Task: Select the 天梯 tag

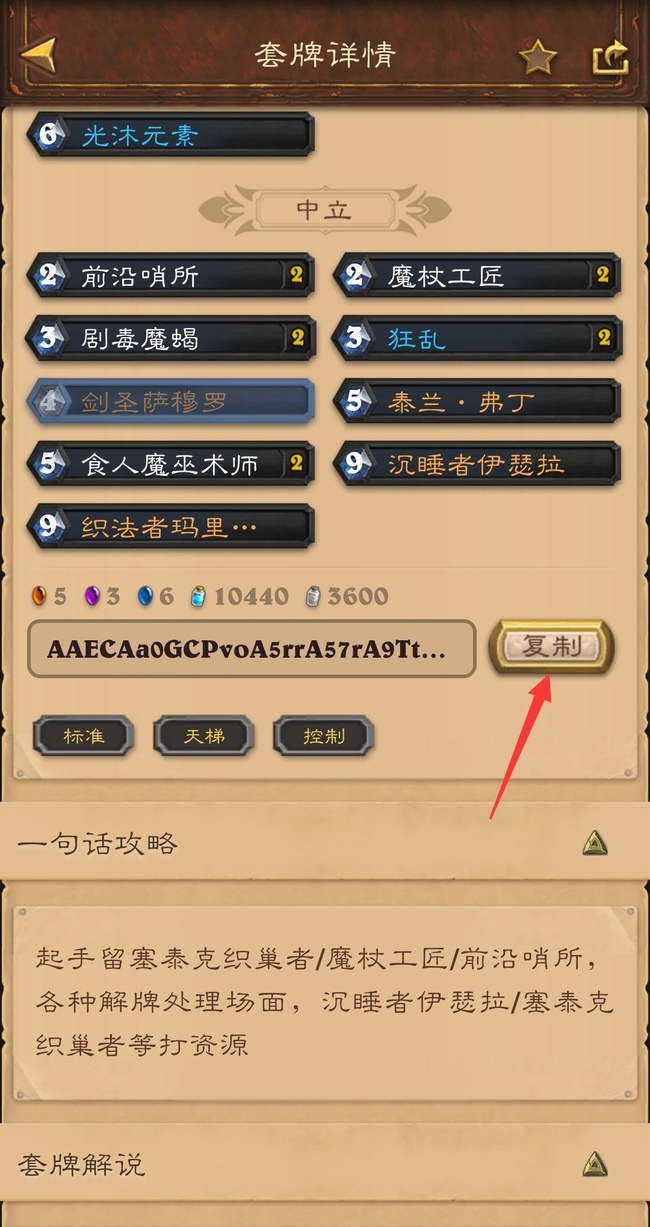Action: coord(204,737)
